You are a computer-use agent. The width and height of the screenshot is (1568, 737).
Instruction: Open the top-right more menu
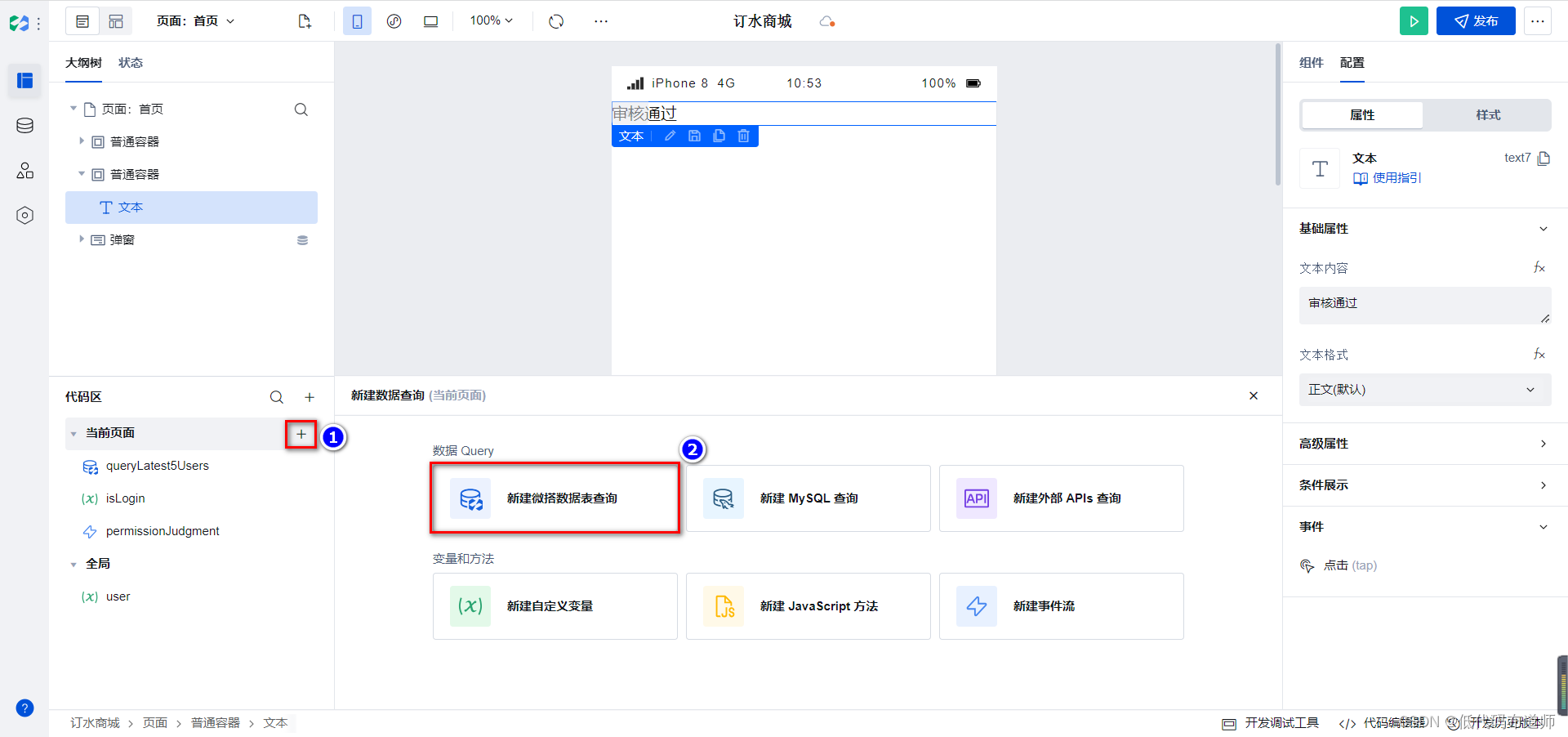(1538, 21)
